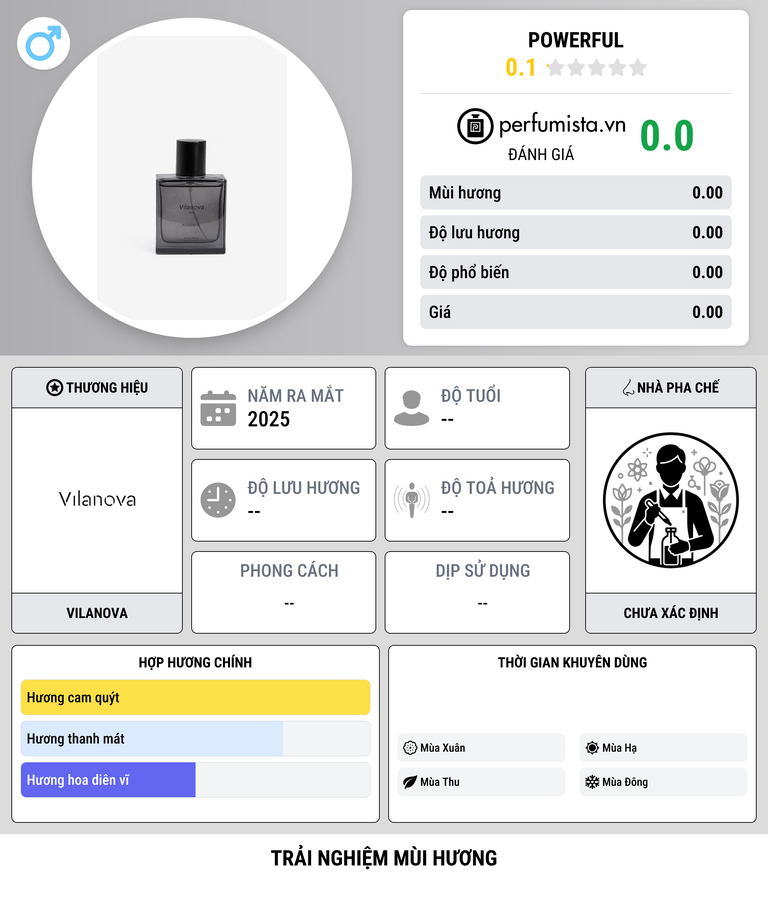Select the Mùa Thu season chip
768x916 pixels.
[x=481, y=782]
